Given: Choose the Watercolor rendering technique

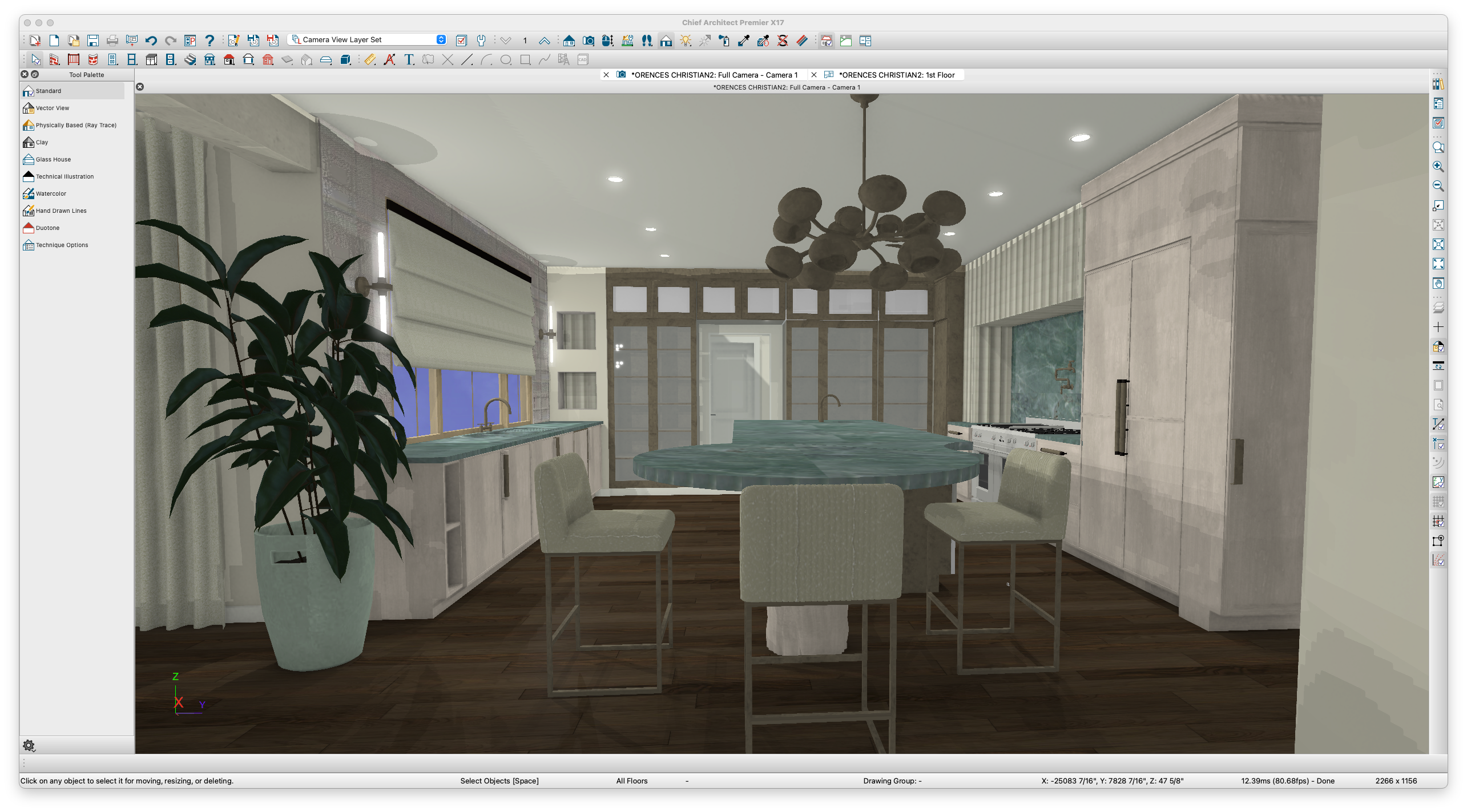Looking at the screenshot, I should 51,194.
